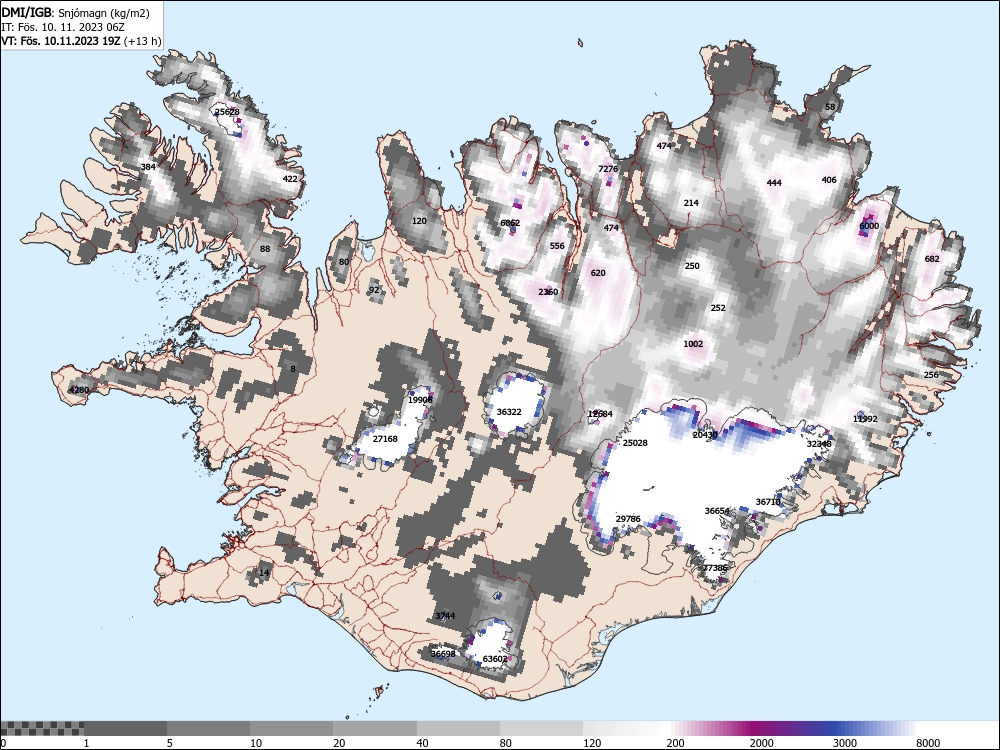The height and width of the screenshot is (750, 1000).
Task: Click the snow value 29786
Action: 628,519
